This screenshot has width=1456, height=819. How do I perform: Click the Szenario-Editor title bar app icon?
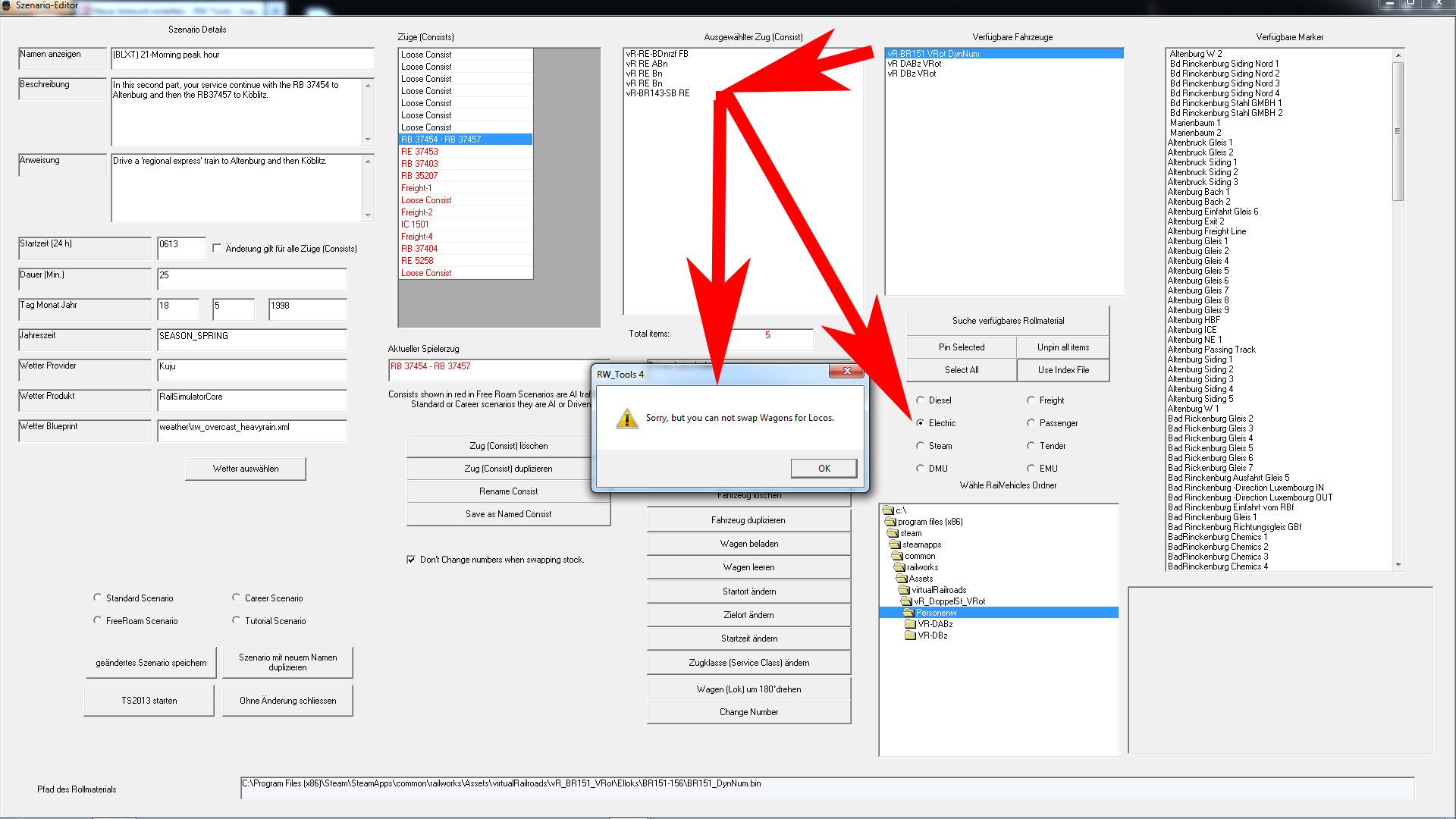click(x=7, y=5)
